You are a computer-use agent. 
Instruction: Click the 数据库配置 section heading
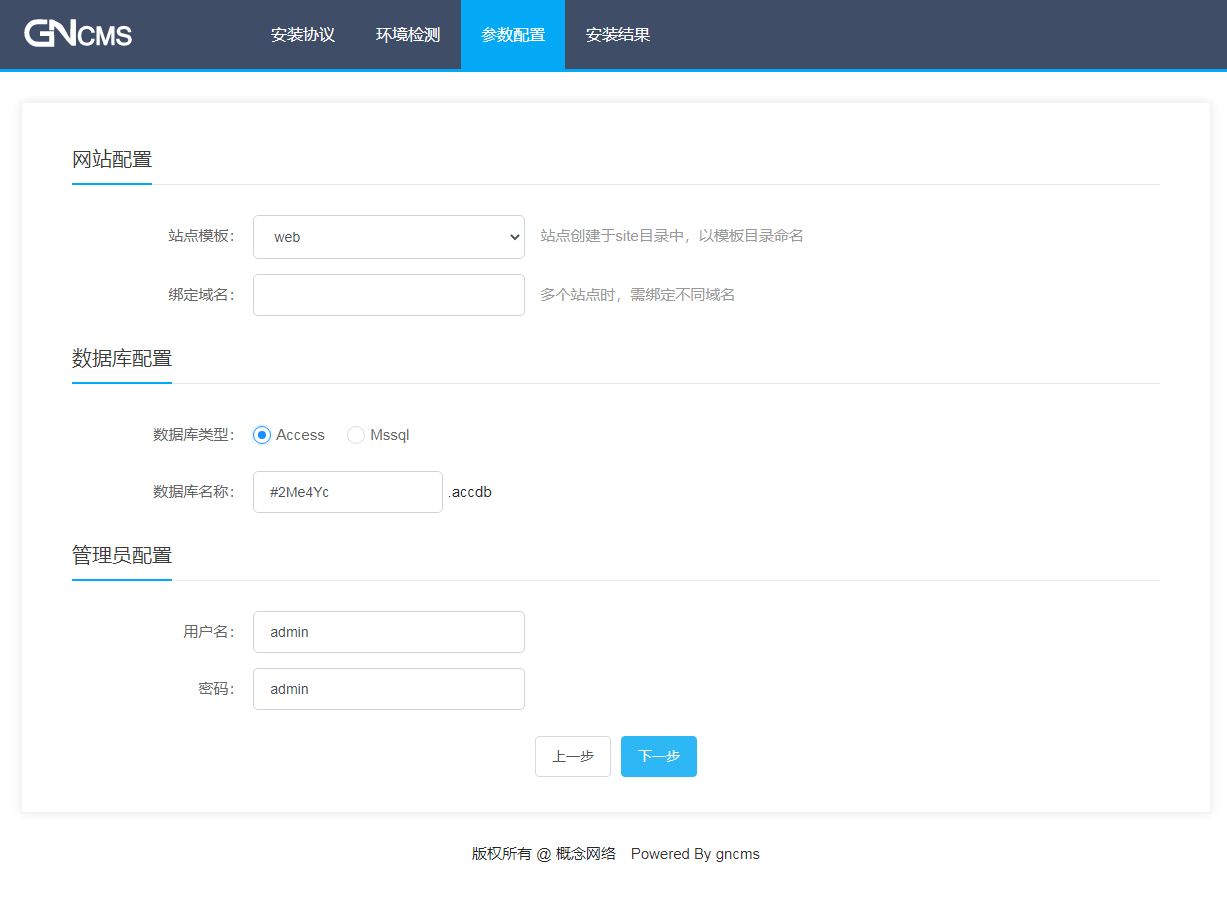click(x=122, y=358)
